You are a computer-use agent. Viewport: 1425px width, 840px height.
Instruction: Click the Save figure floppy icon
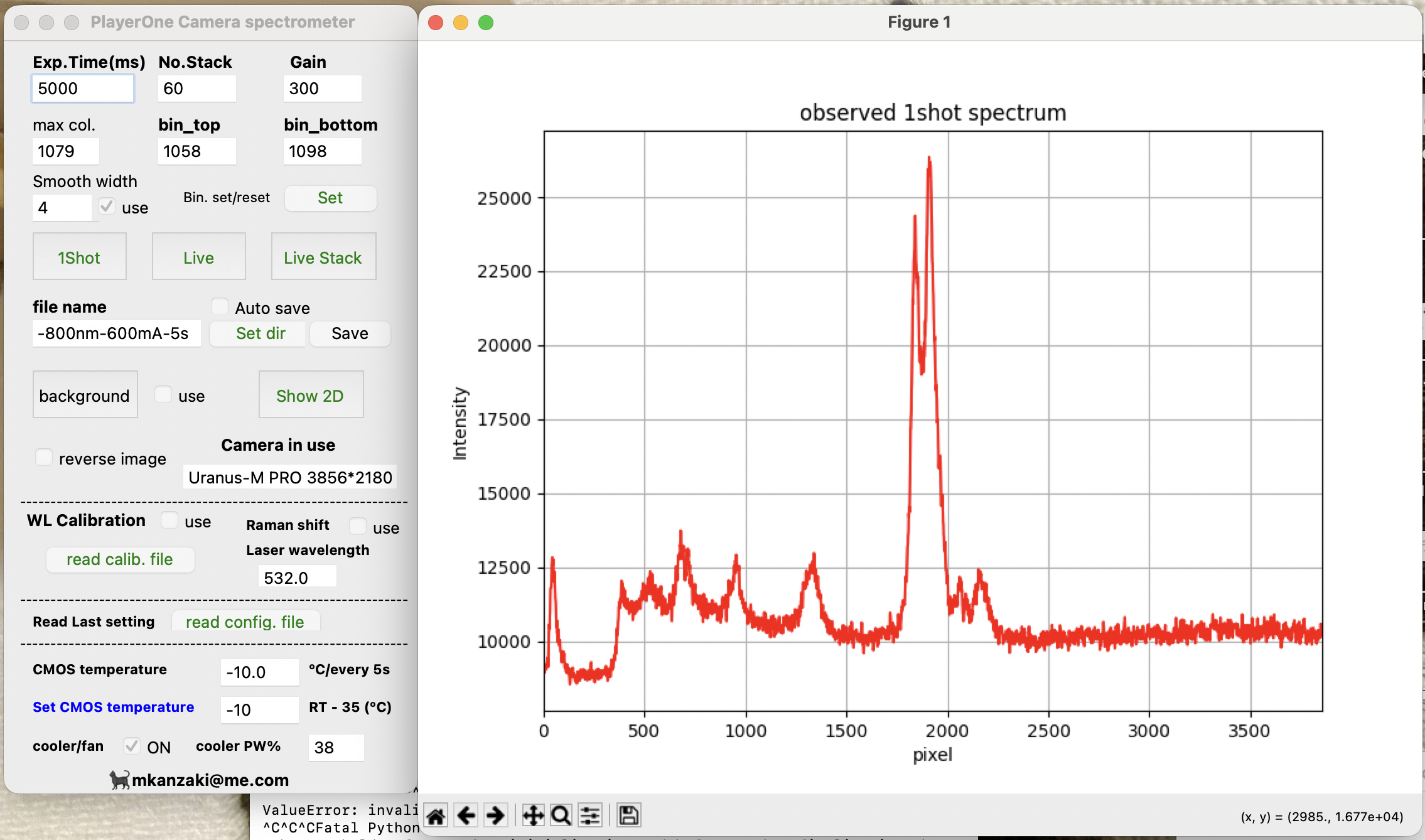[x=628, y=816]
